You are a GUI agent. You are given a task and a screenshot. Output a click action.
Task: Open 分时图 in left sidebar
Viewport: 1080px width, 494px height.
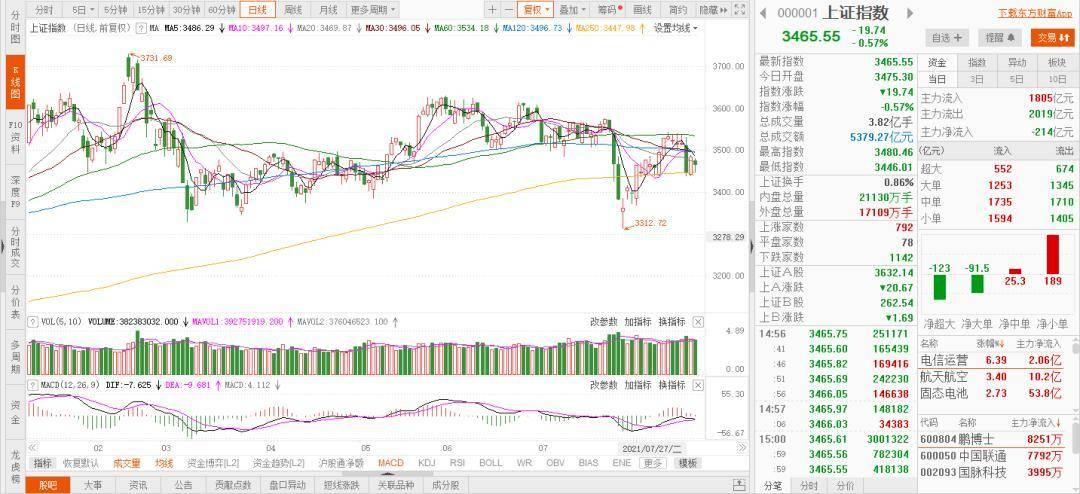[x=15, y=28]
